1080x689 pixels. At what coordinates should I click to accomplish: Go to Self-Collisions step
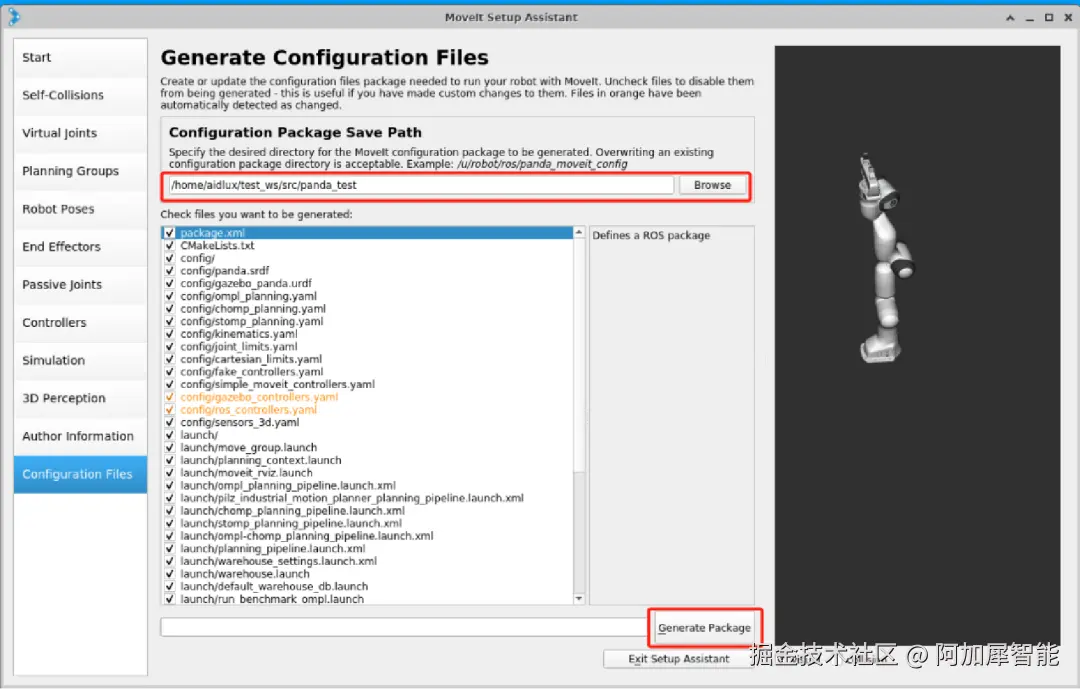81,95
